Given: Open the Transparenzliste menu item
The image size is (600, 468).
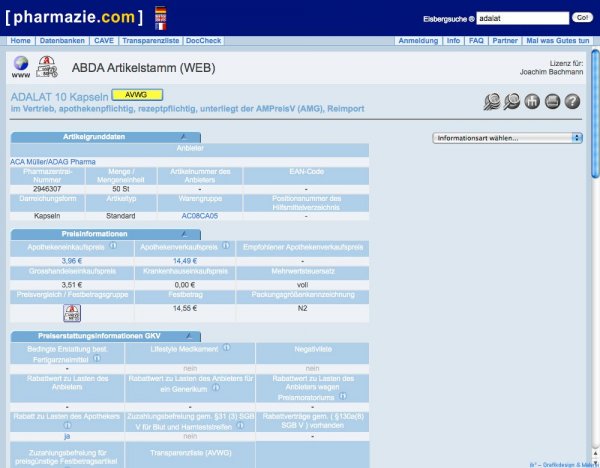Looking at the screenshot, I should (151, 41).
